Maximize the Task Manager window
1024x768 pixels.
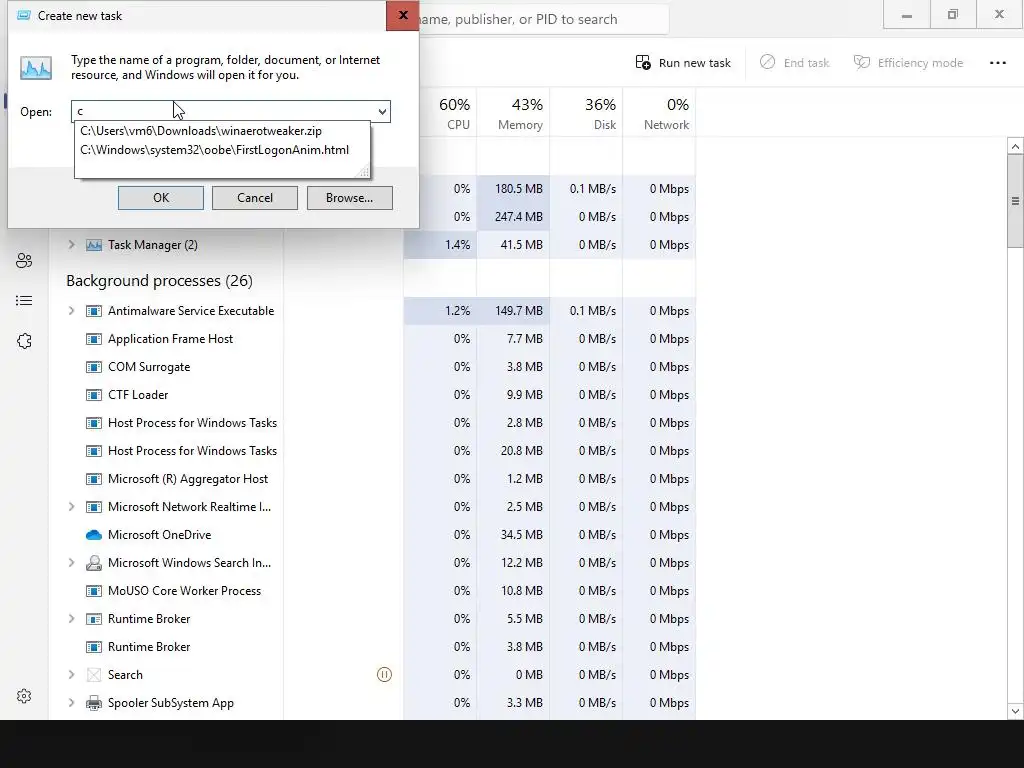click(953, 14)
